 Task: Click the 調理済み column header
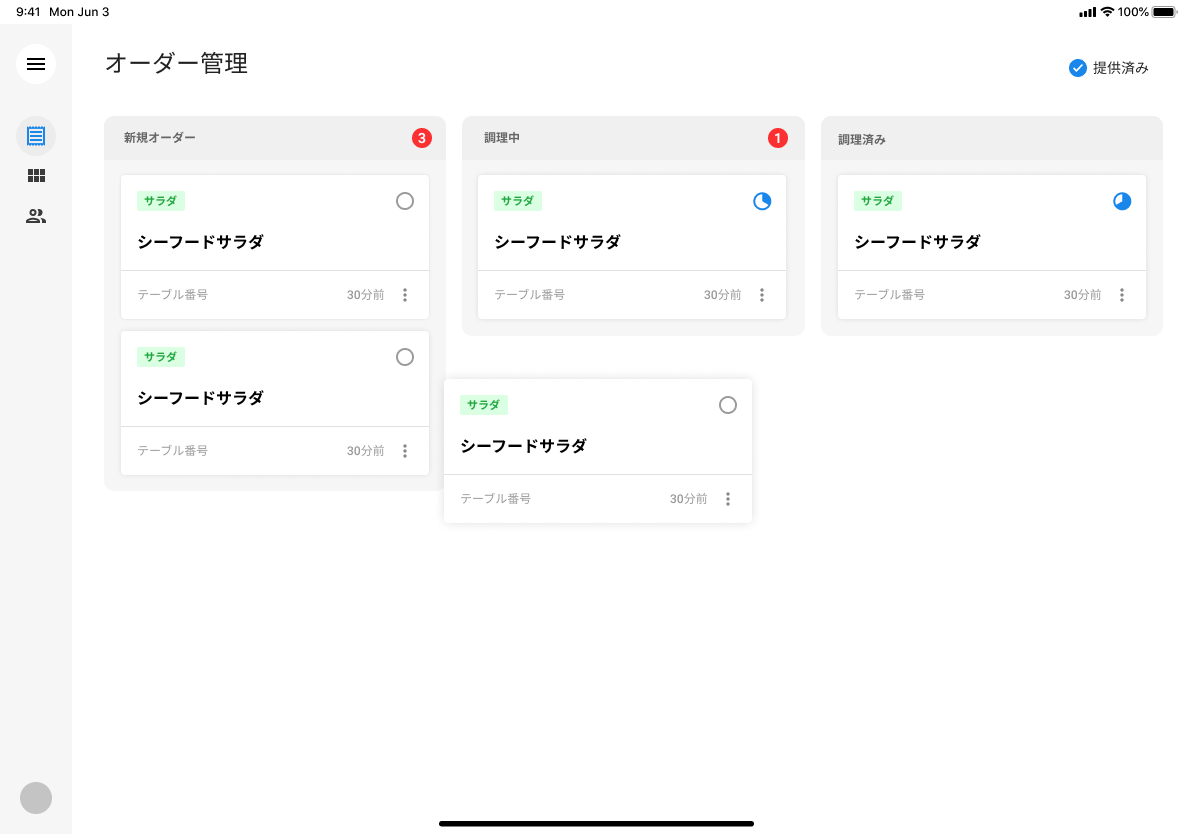pyautogui.click(x=862, y=139)
